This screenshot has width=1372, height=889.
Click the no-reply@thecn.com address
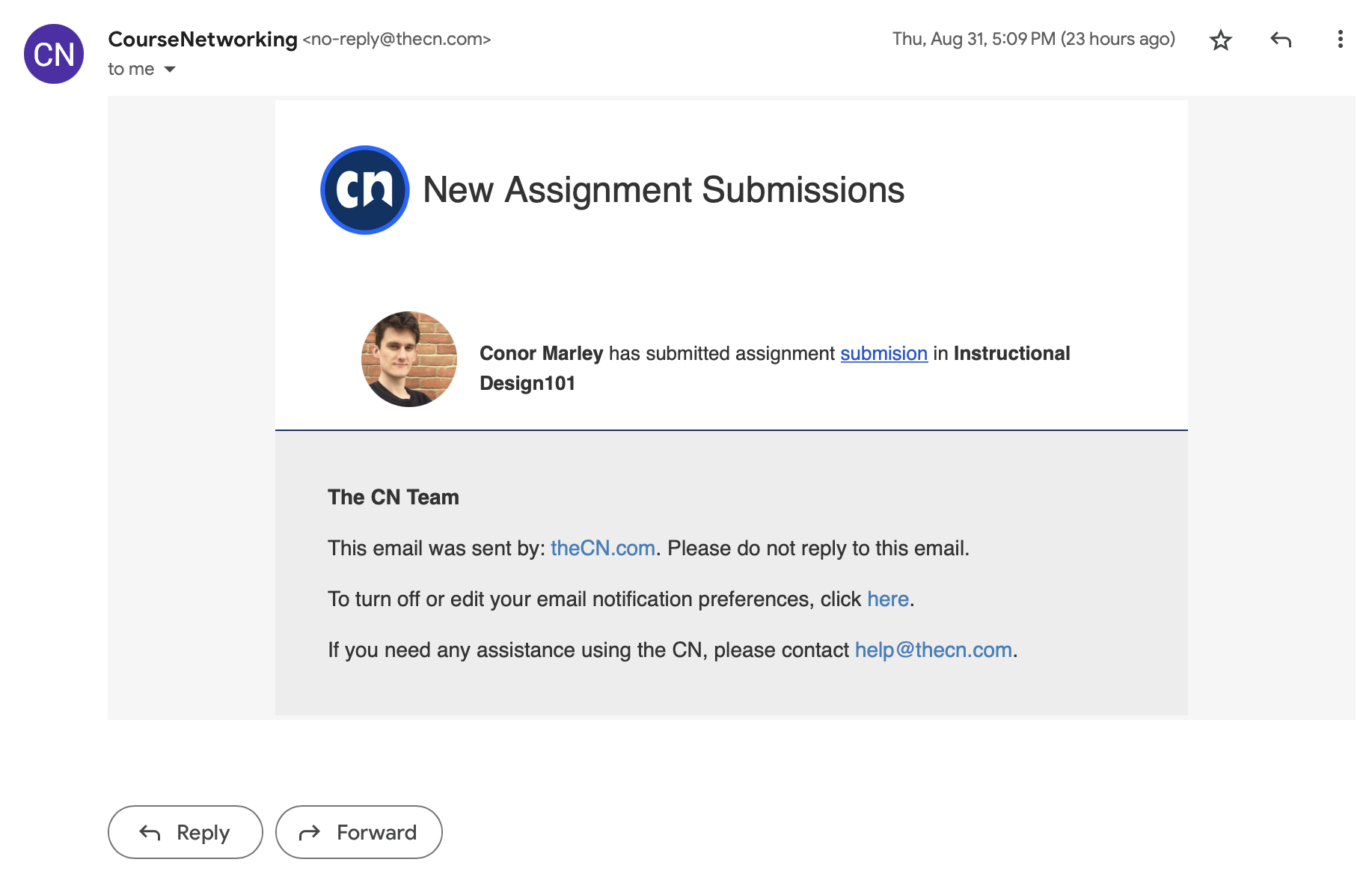coord(396,40)
